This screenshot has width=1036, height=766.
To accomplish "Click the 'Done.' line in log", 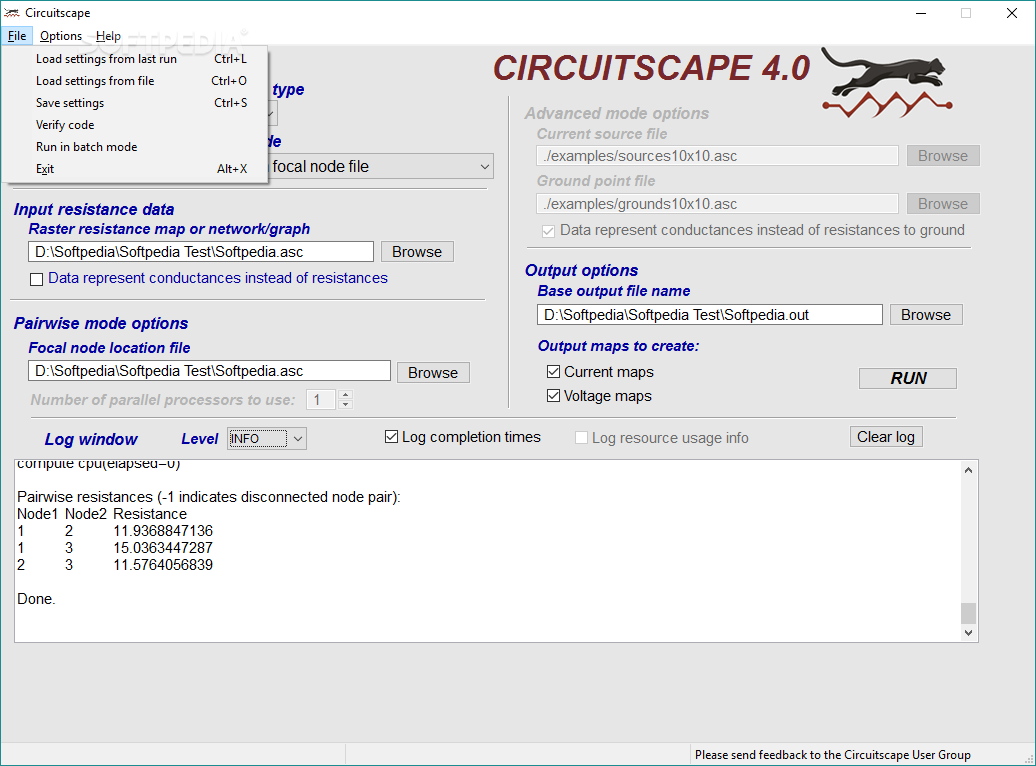I will 36,599.
